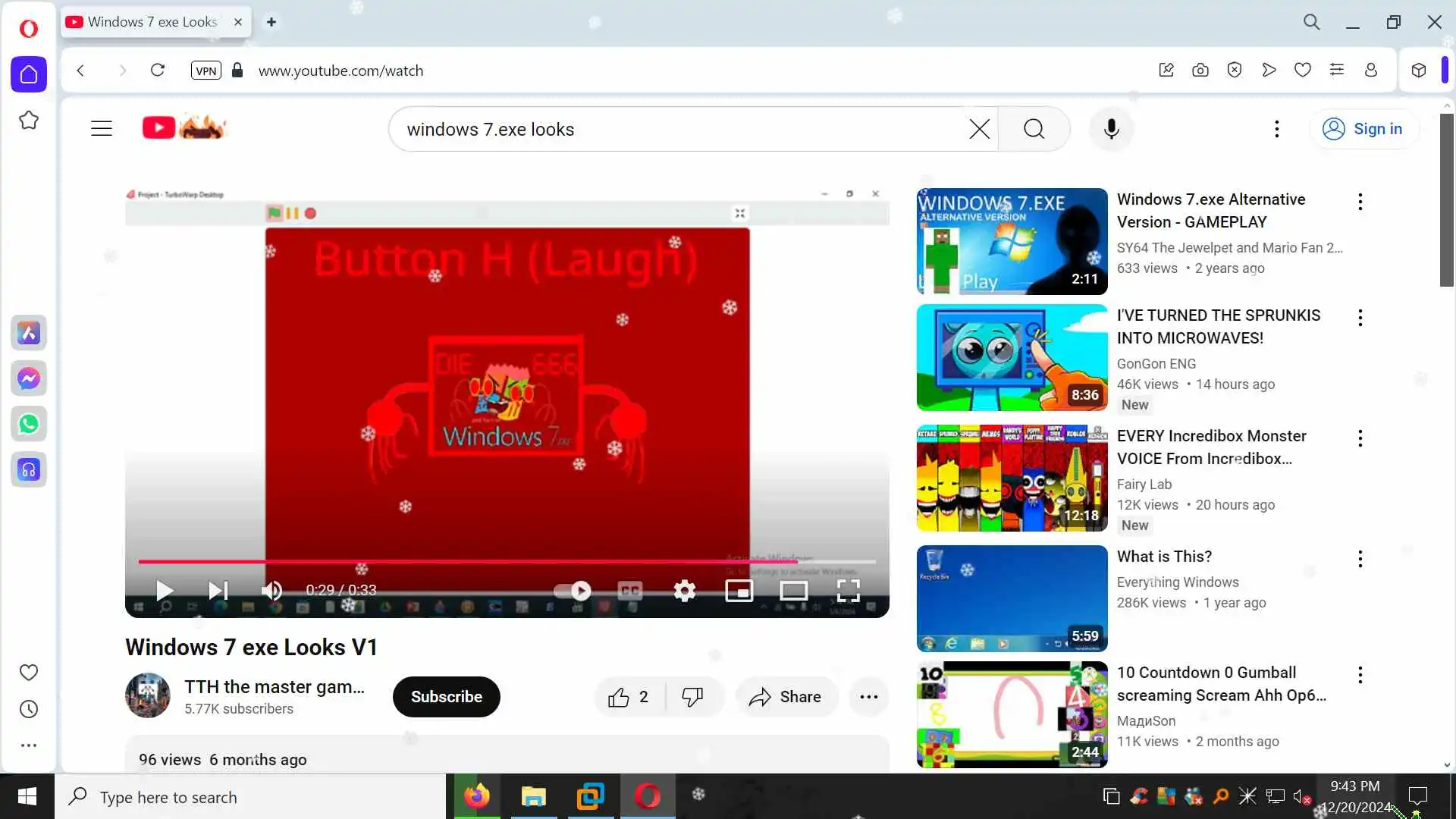The width and height of the screenshot is (1456, 819).
Task: Toggle the autoplay switch in the player
Action: [573, 590]
